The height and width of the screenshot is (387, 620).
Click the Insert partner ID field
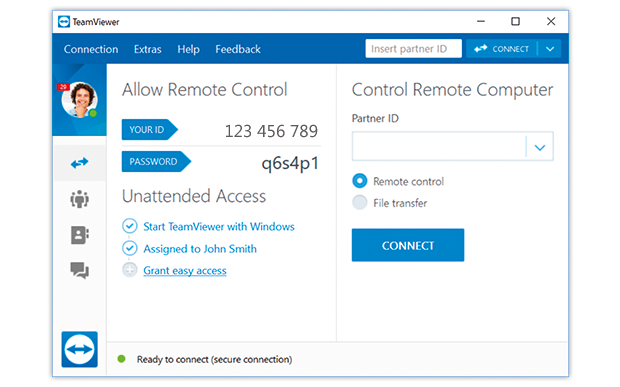point(413,49)
